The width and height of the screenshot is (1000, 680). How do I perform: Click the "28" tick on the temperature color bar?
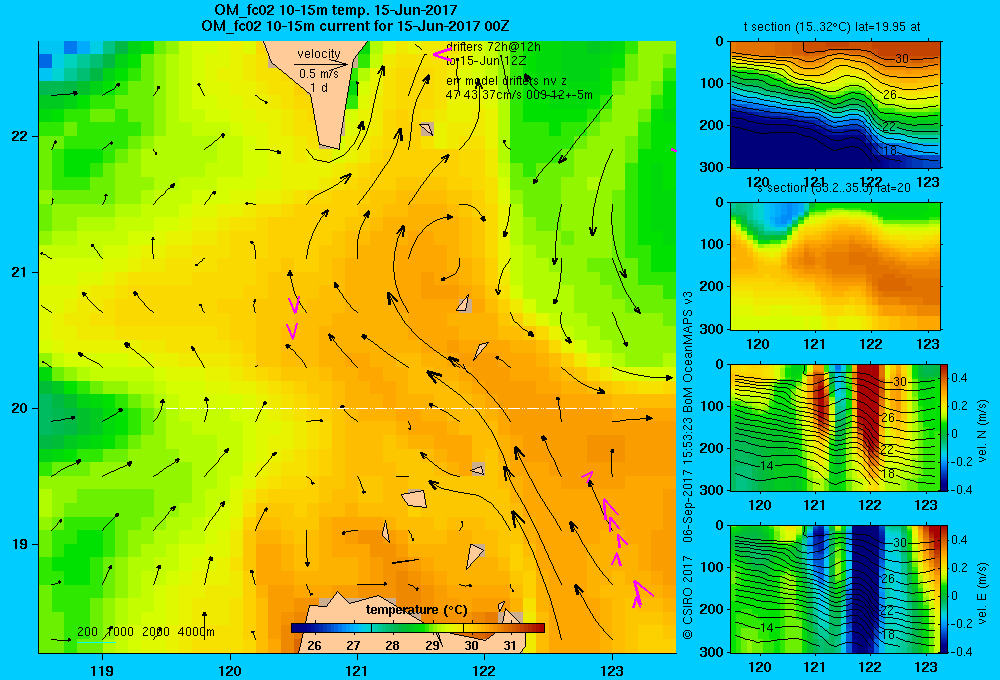coord(392,646)
